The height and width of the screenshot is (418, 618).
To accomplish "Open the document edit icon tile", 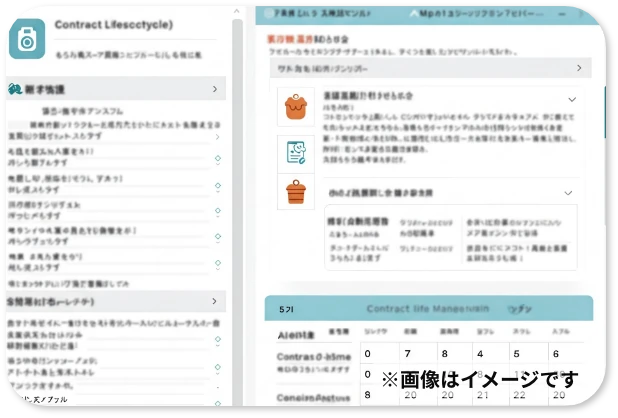I will tap(295, 151).
